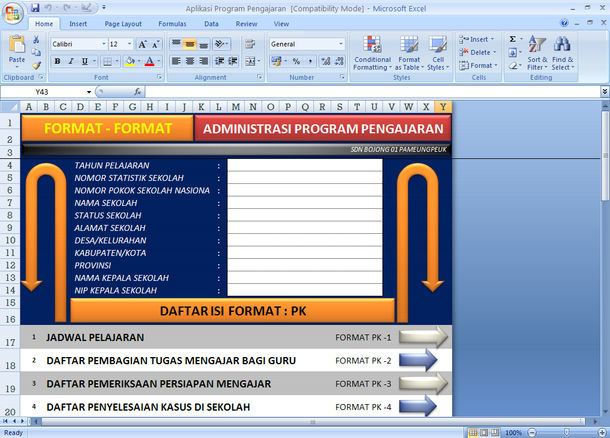Toggle bold formatting

[x=58, y=61]
